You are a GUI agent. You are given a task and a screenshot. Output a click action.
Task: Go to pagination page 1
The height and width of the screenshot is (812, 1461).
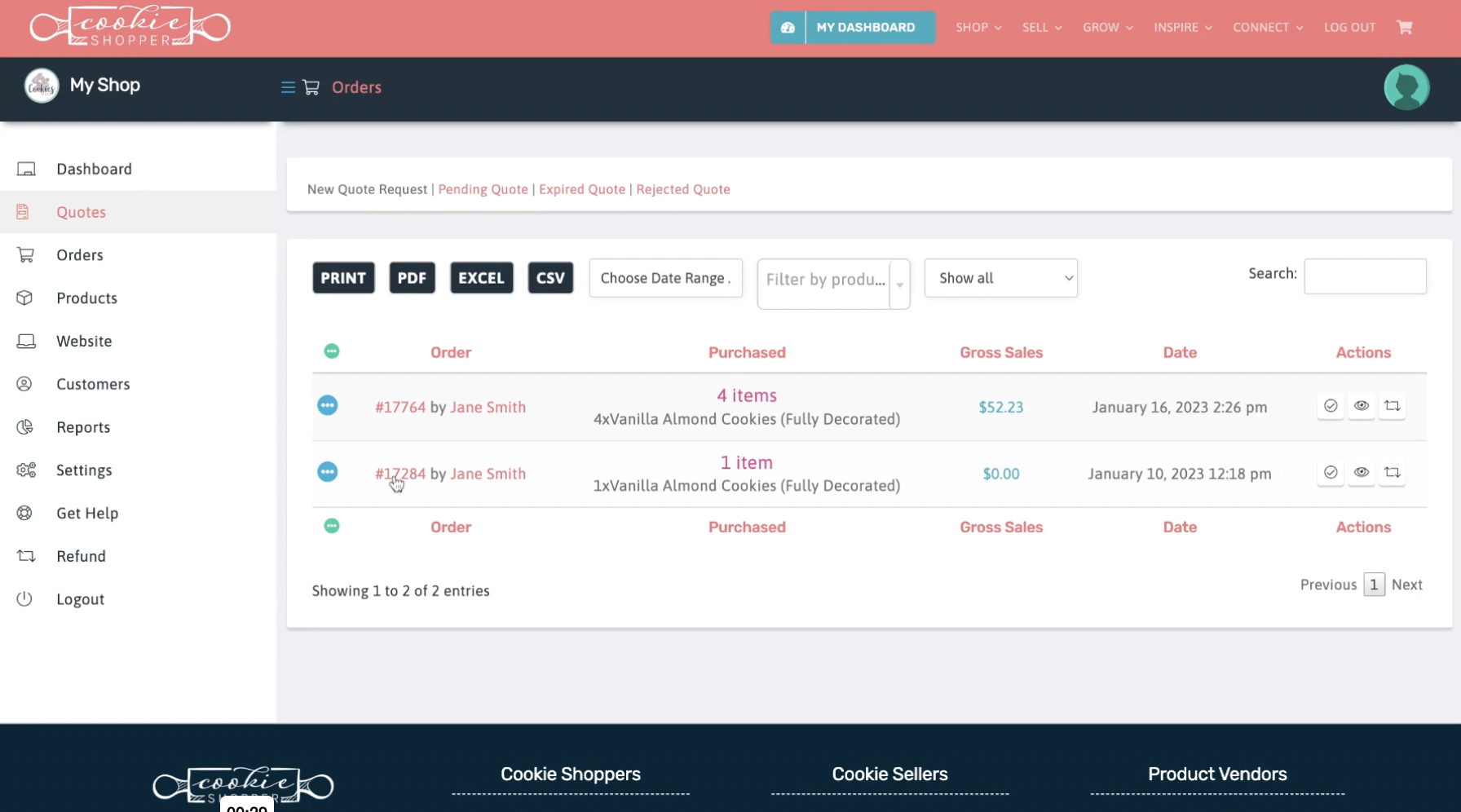pos(1374,585)
